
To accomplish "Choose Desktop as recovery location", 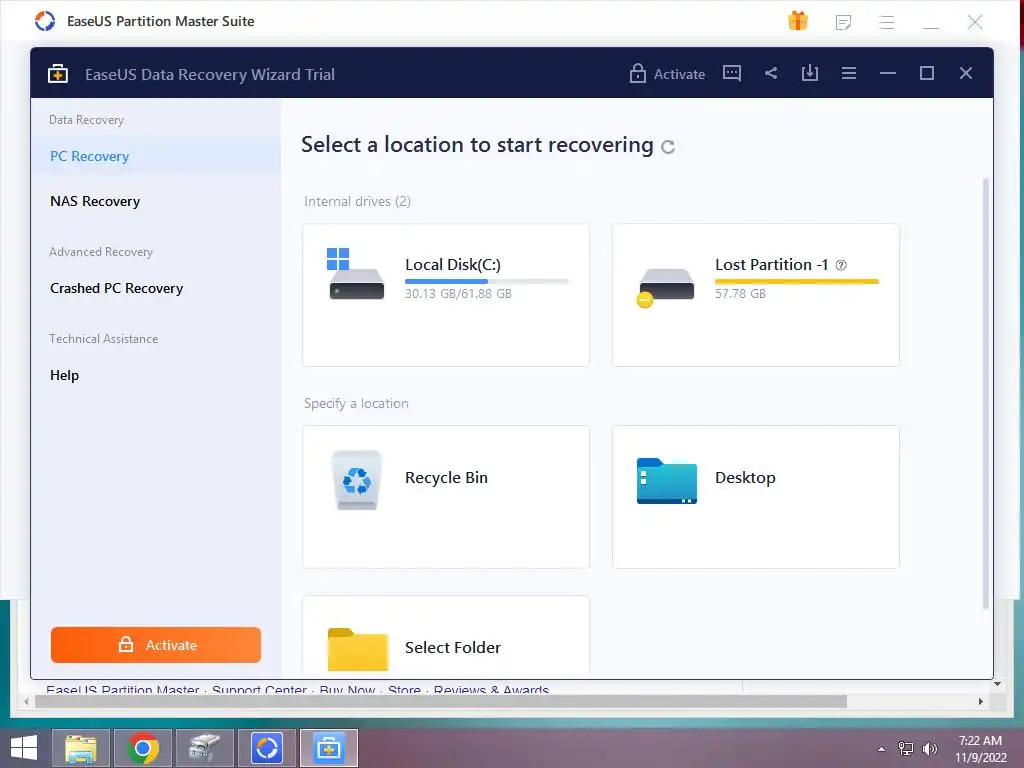I will 756,497.
